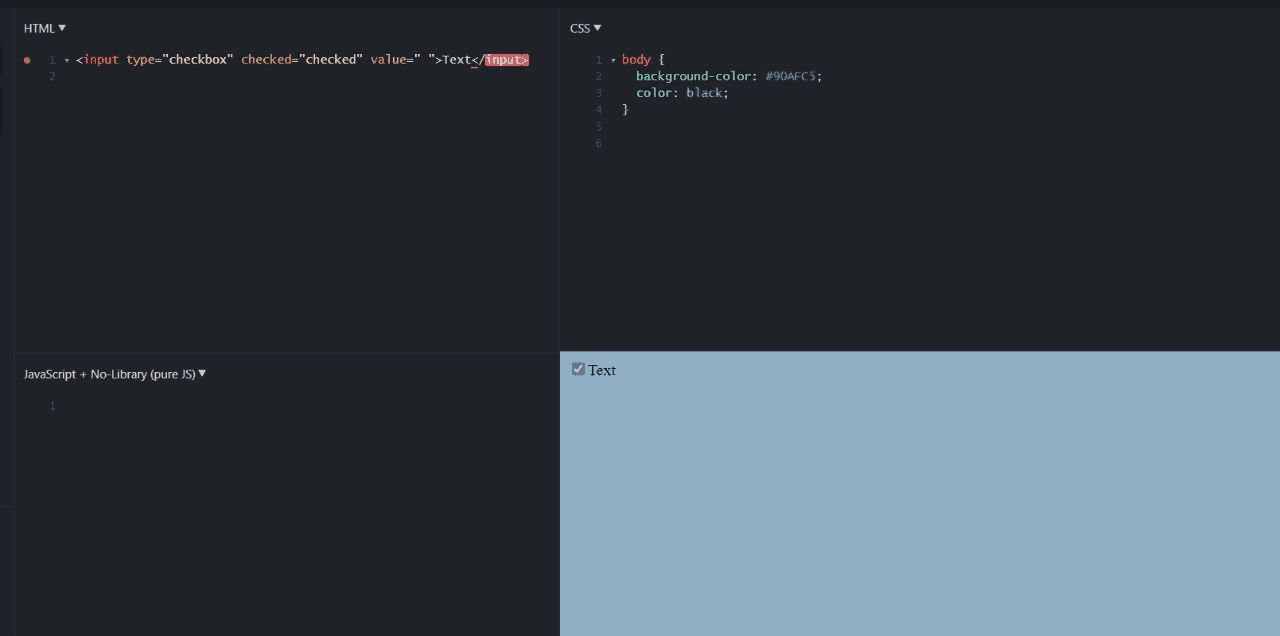This screenshot has height=636, width=1280.
Task: Click the "Text" label in the result pane
Action: tap(602, 370)
